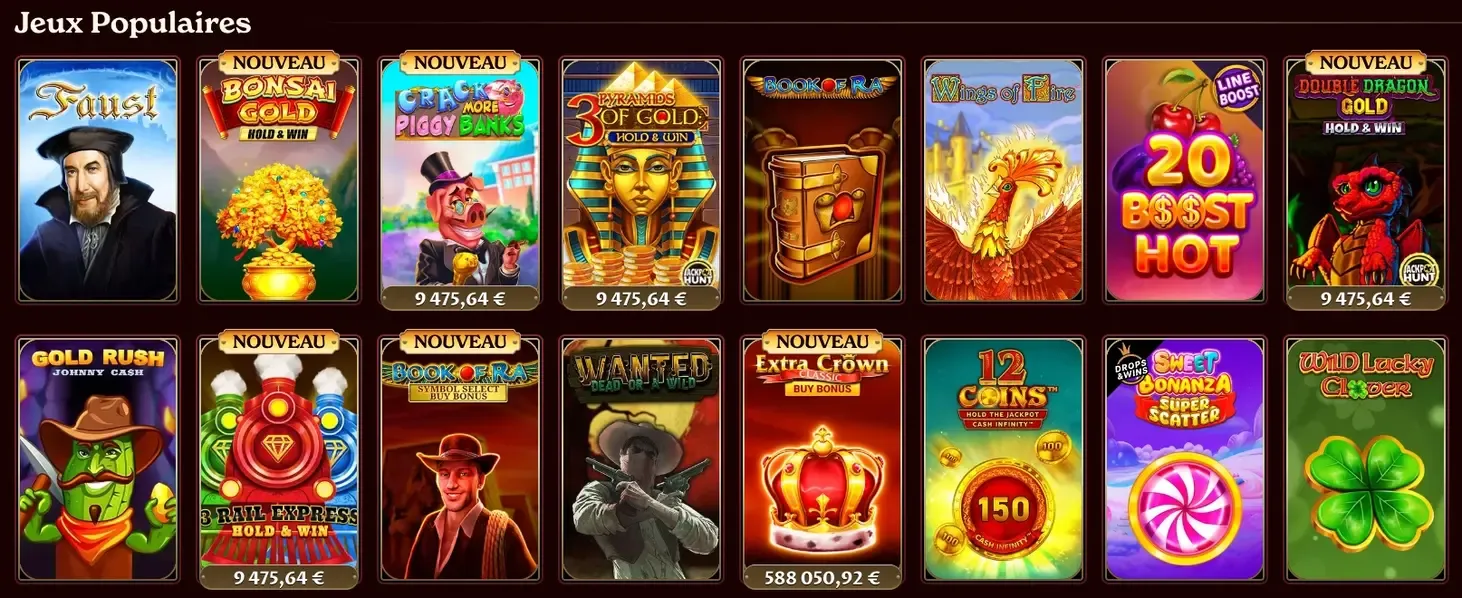
Task: Select Wild Lucky Clover game
Action: pos(1365,460)
